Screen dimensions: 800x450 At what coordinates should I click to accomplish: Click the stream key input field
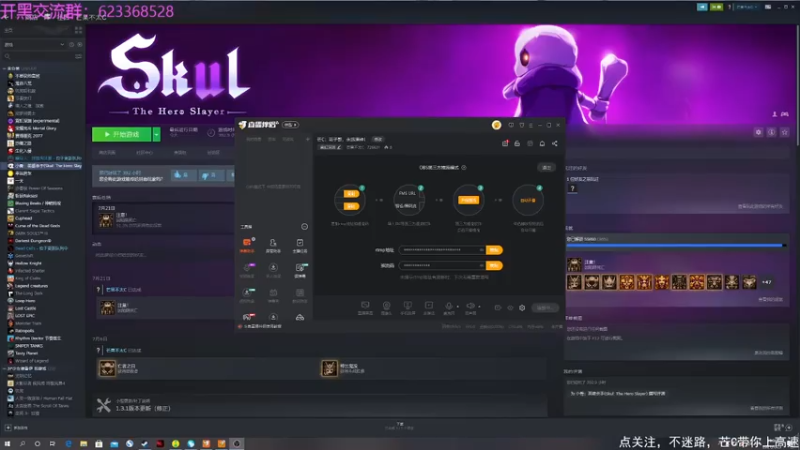pyautogui.click(x=442, y=265)
